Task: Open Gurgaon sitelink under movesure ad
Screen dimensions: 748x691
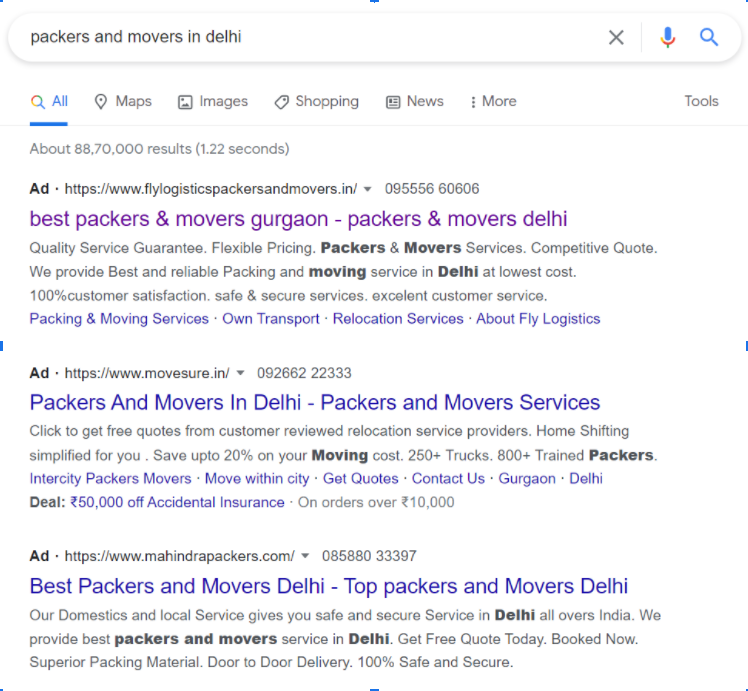Action: click(527, 478)
